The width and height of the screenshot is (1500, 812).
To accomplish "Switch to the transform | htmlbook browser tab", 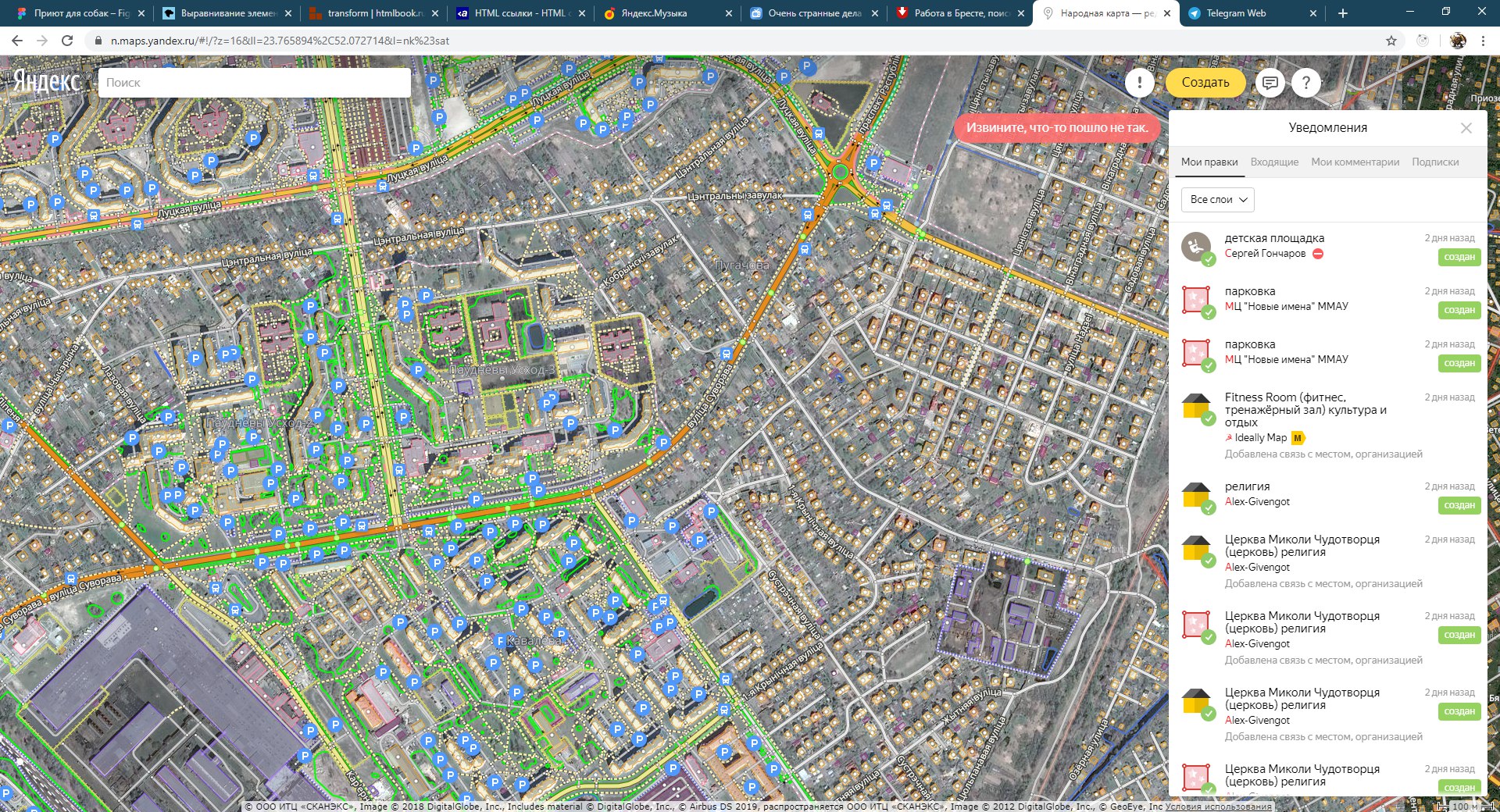I will pyautogui.click(x=373, y=13).
